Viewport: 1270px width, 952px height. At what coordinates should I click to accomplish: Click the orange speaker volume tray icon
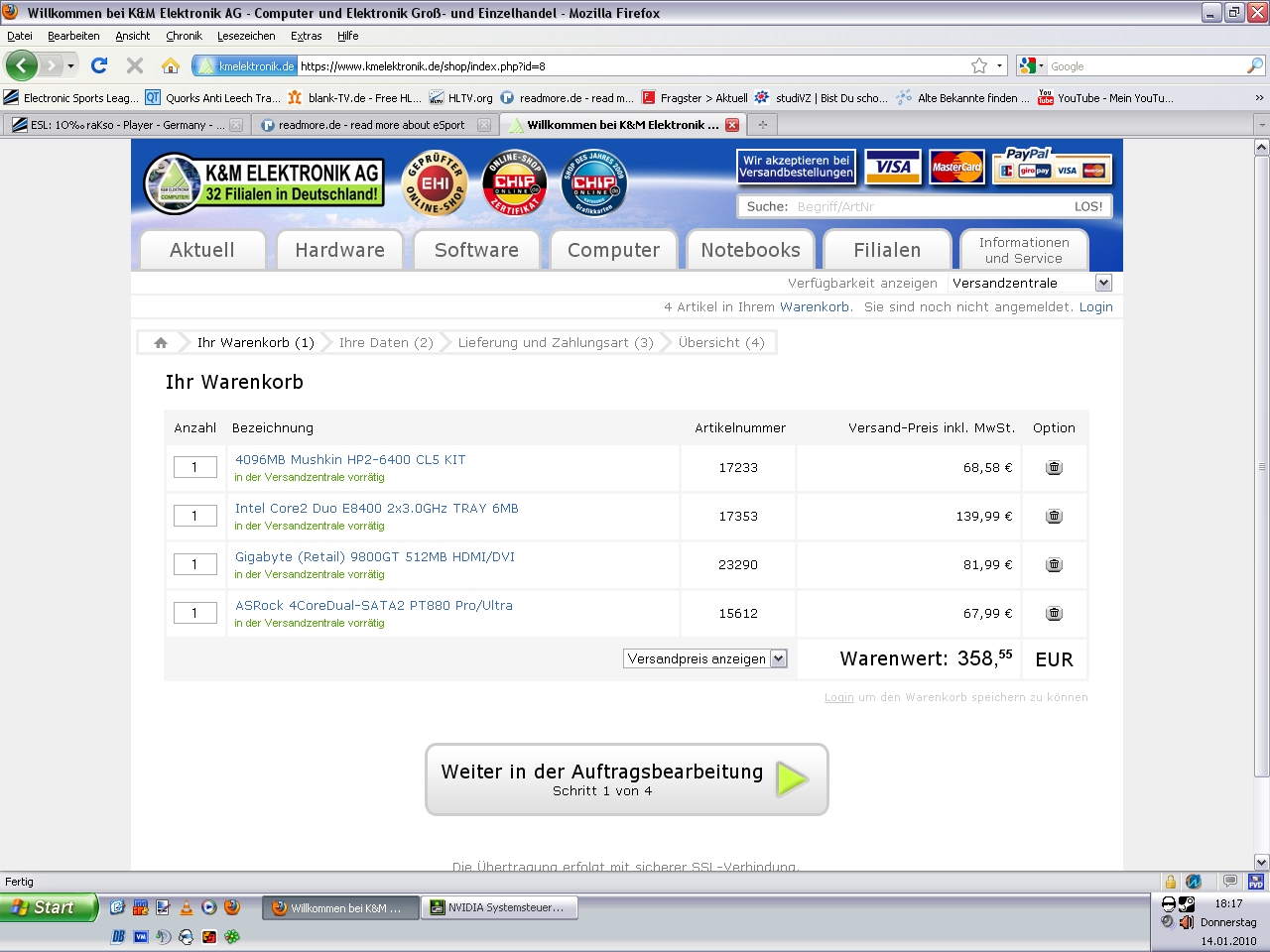click(x=1186, y=922)
